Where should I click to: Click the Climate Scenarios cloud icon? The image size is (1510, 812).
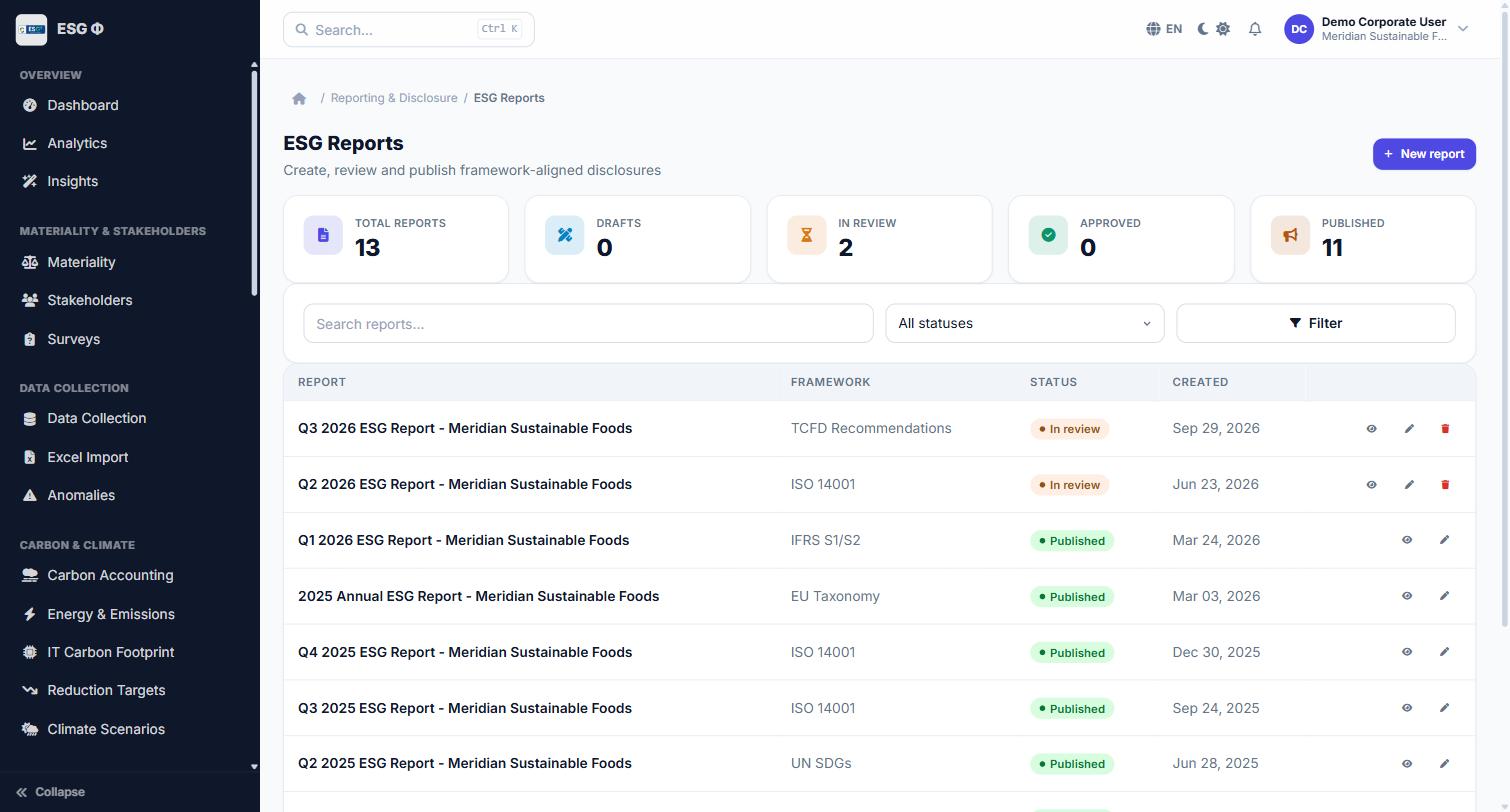click(29, 729)
